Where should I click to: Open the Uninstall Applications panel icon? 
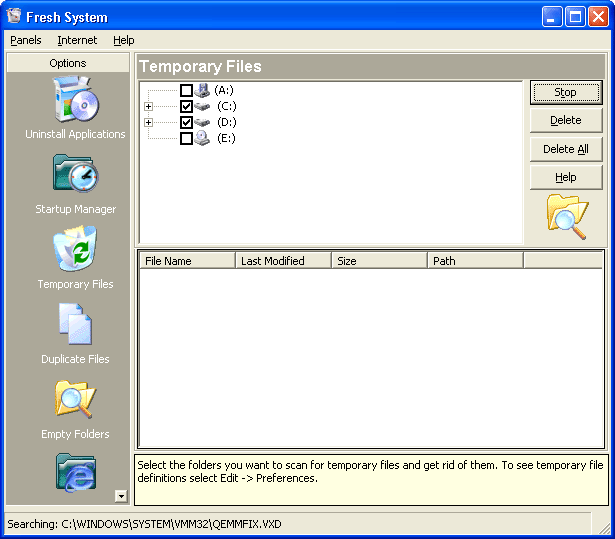tap(76, 99)
